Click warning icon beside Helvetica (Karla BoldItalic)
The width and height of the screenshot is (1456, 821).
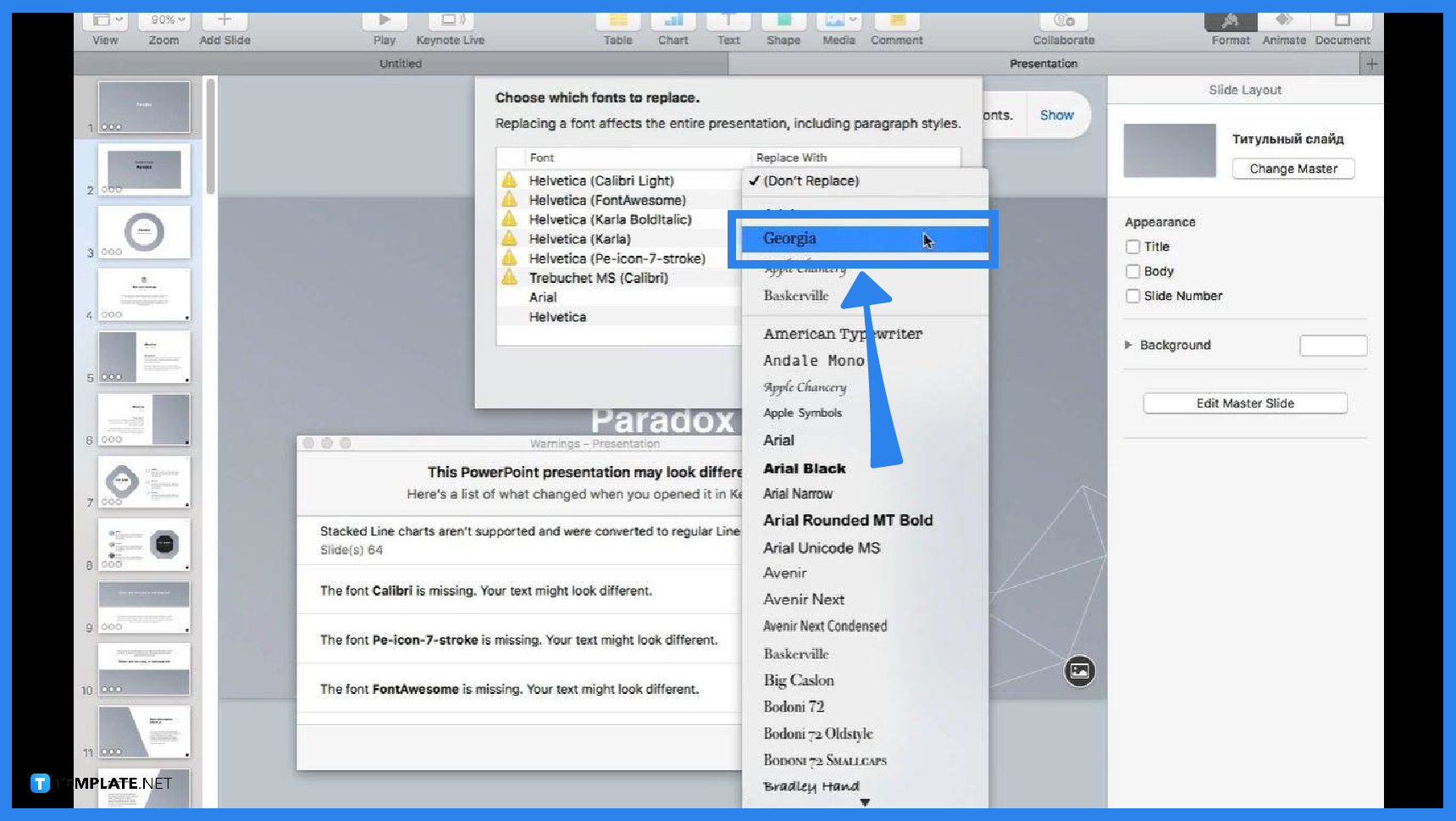point(509,219)
